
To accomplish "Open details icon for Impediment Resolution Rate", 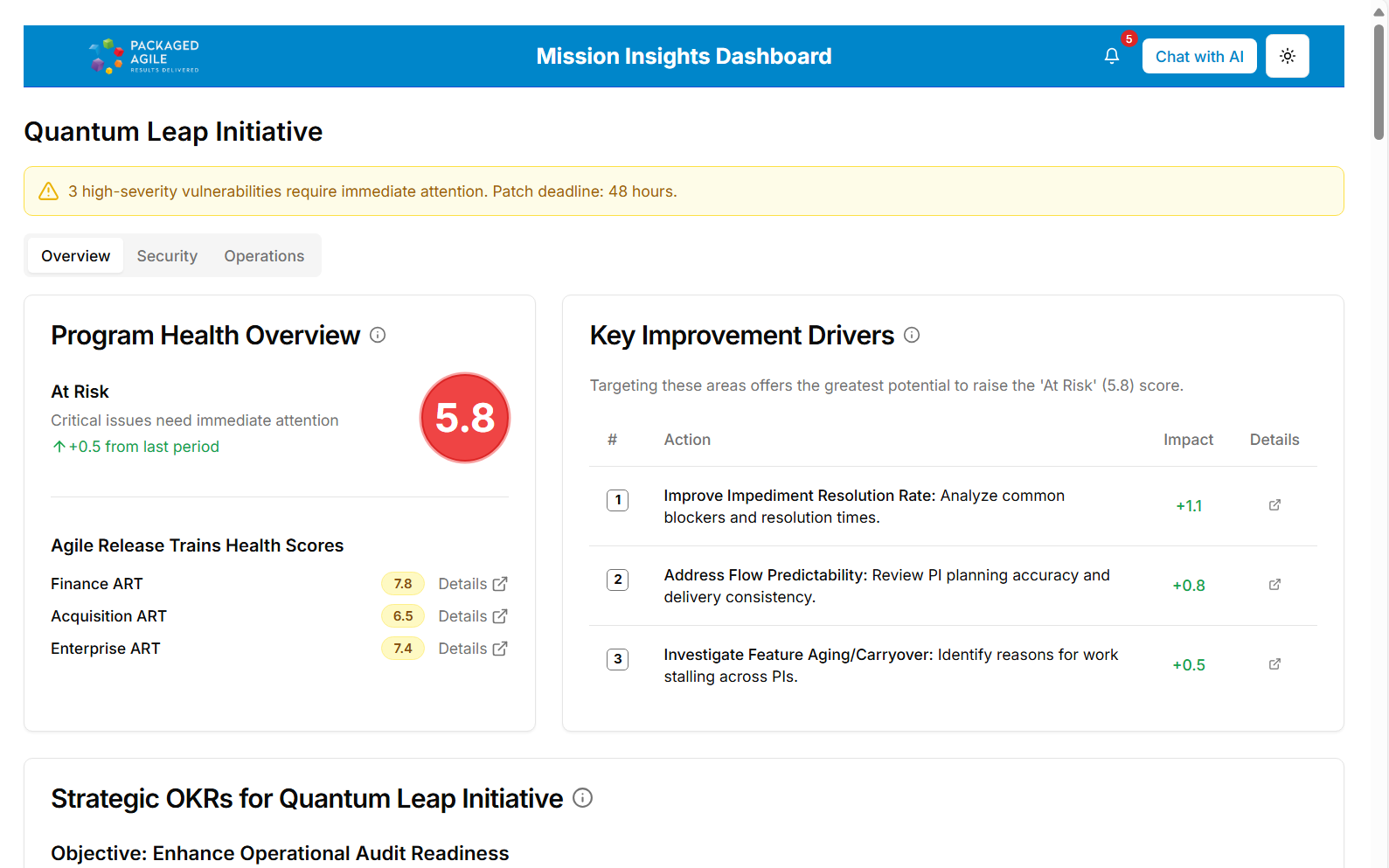I will click(1274, 505).
